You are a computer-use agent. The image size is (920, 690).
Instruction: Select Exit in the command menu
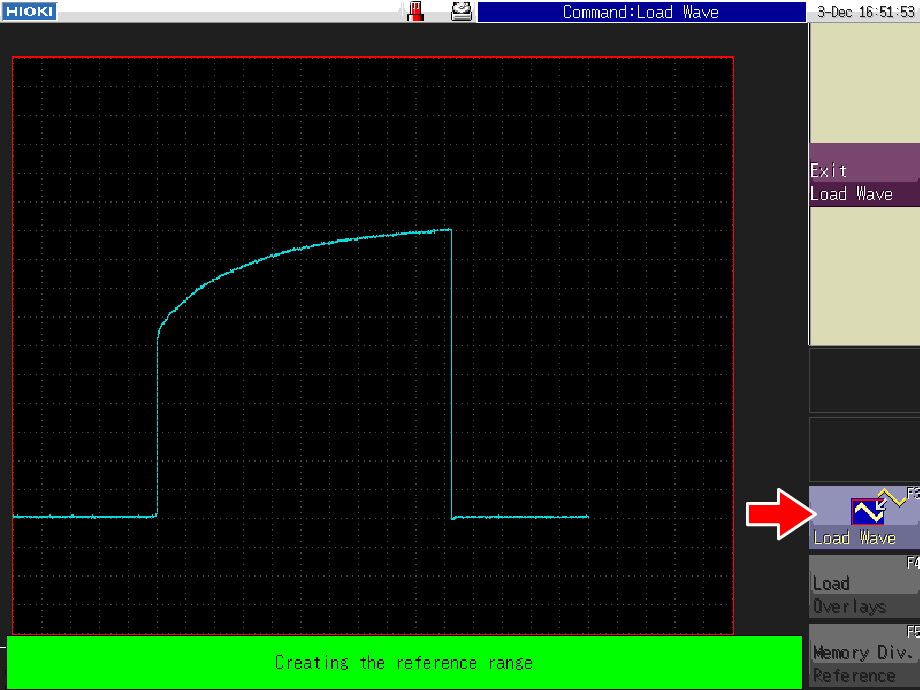(863, 170)
